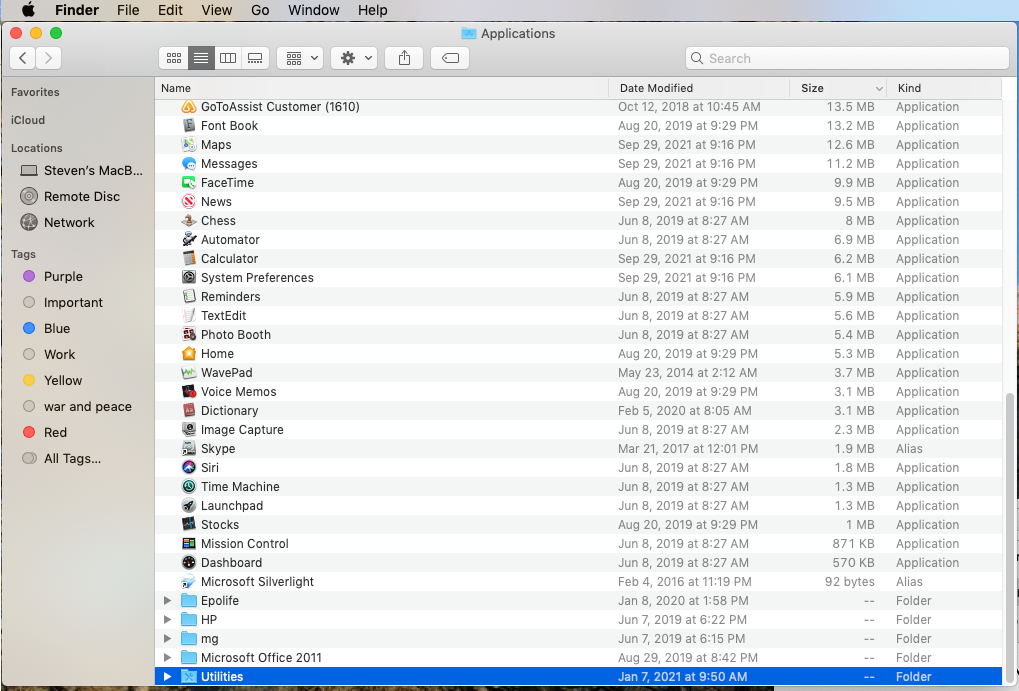
Task: Select the Launchpad app icon
Action: [188, 505]
